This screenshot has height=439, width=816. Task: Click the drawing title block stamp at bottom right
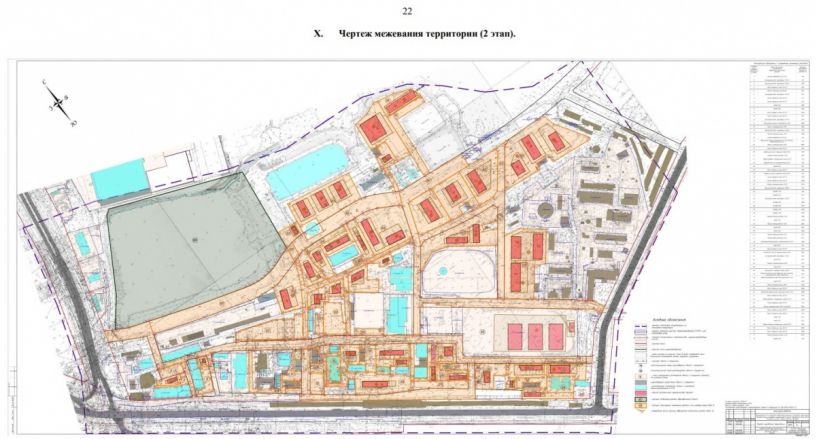tap(766, 420)
